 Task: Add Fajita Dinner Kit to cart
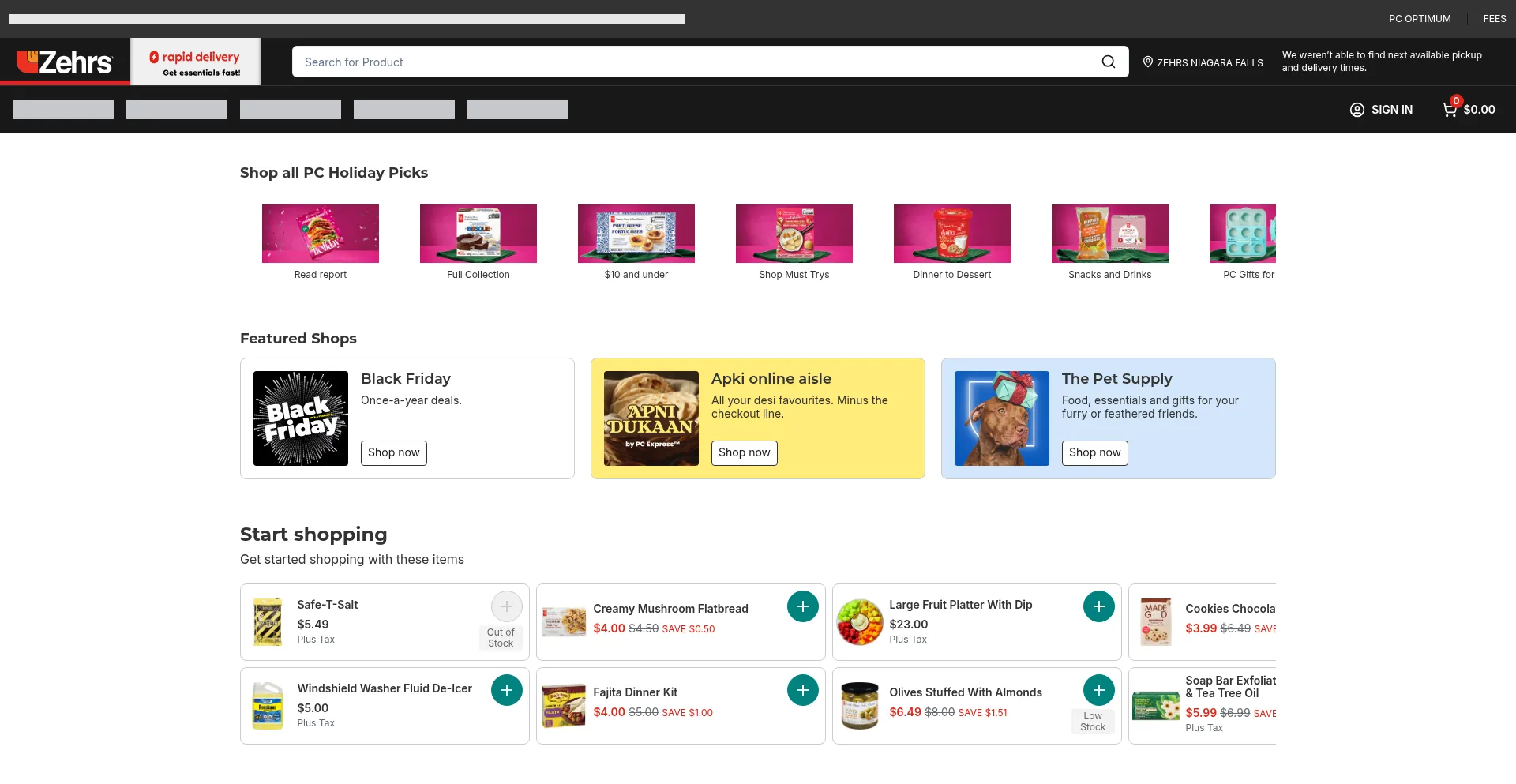pos(802,690)
